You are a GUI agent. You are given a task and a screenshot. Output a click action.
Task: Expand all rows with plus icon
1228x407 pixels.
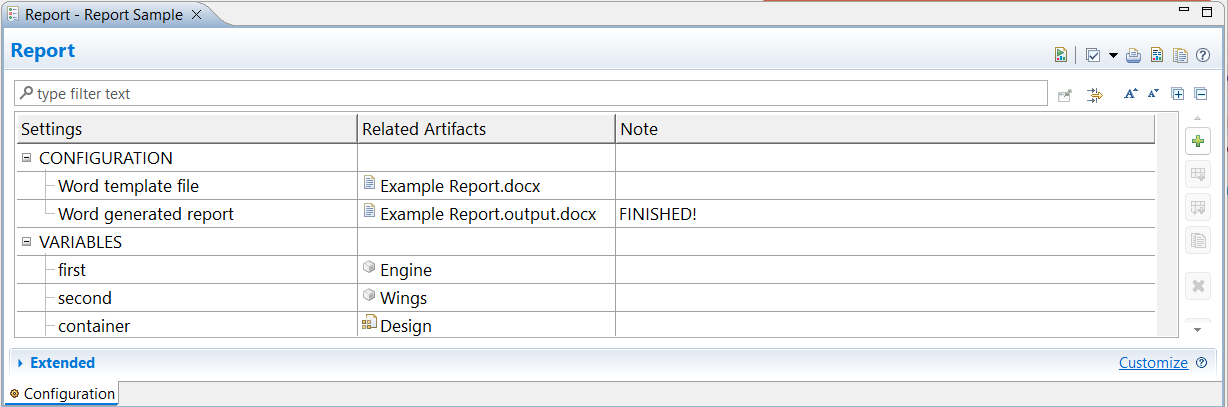click(1178, 94)
